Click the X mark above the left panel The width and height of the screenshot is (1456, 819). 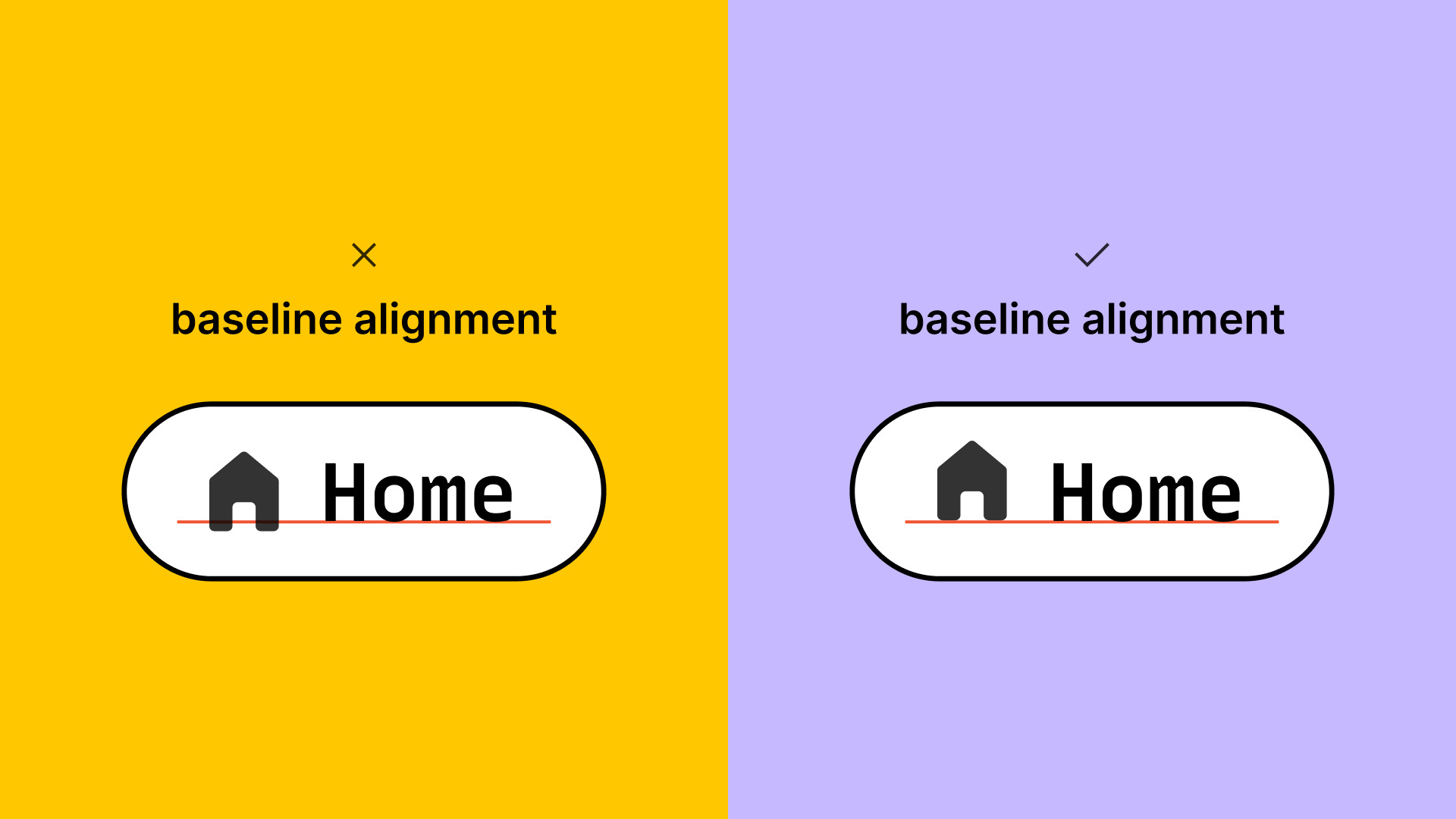pos(364,254)
